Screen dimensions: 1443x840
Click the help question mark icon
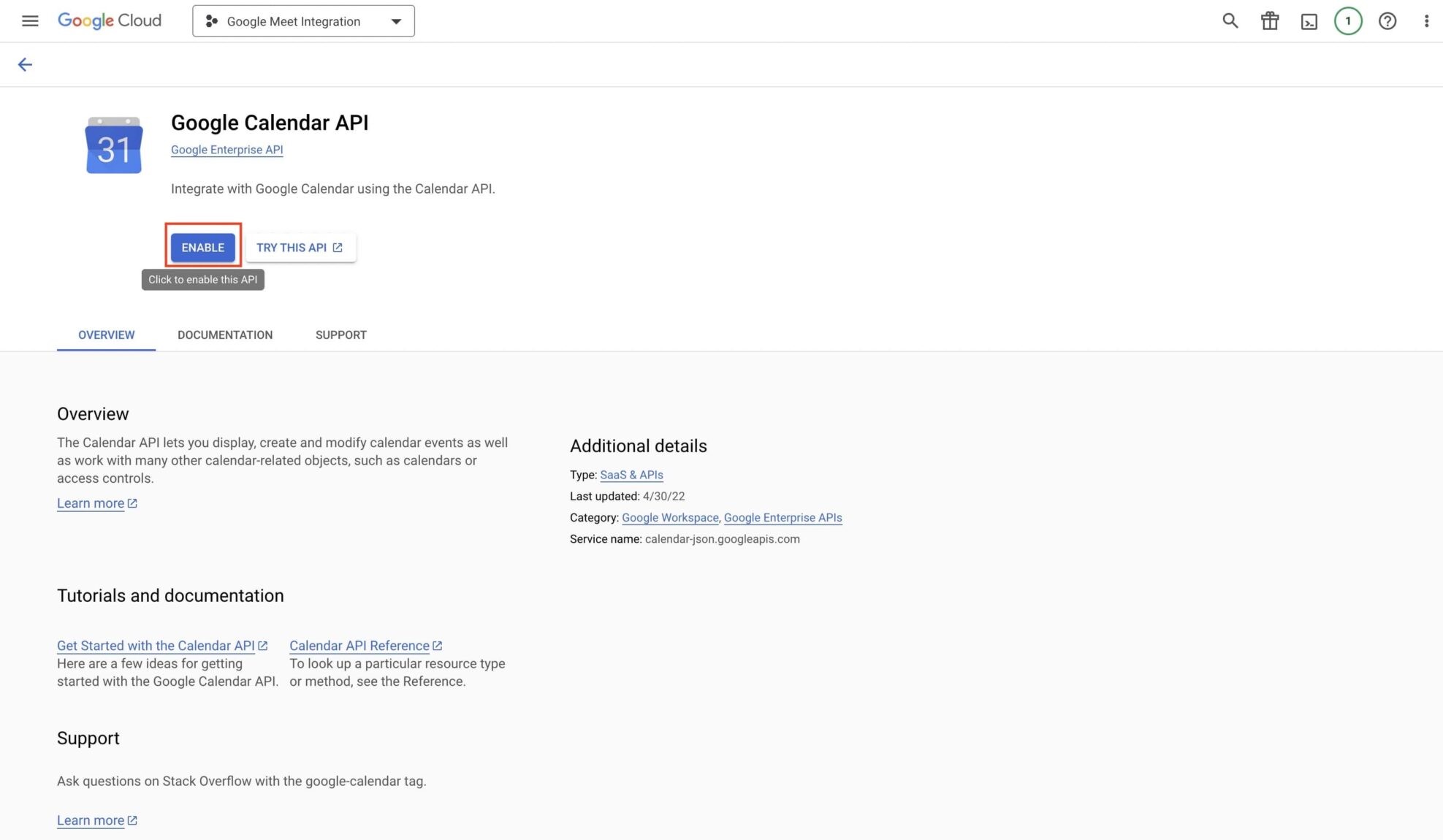click(1387, 21)
